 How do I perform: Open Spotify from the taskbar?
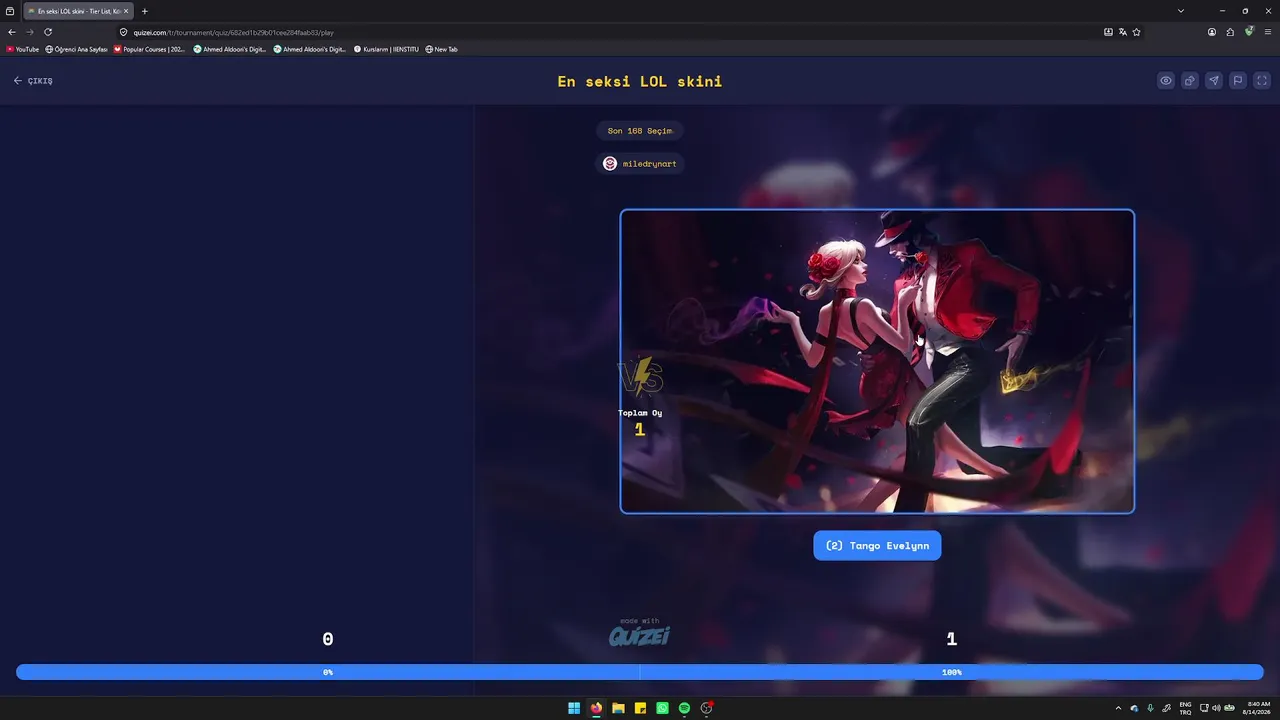coord(685,708)
